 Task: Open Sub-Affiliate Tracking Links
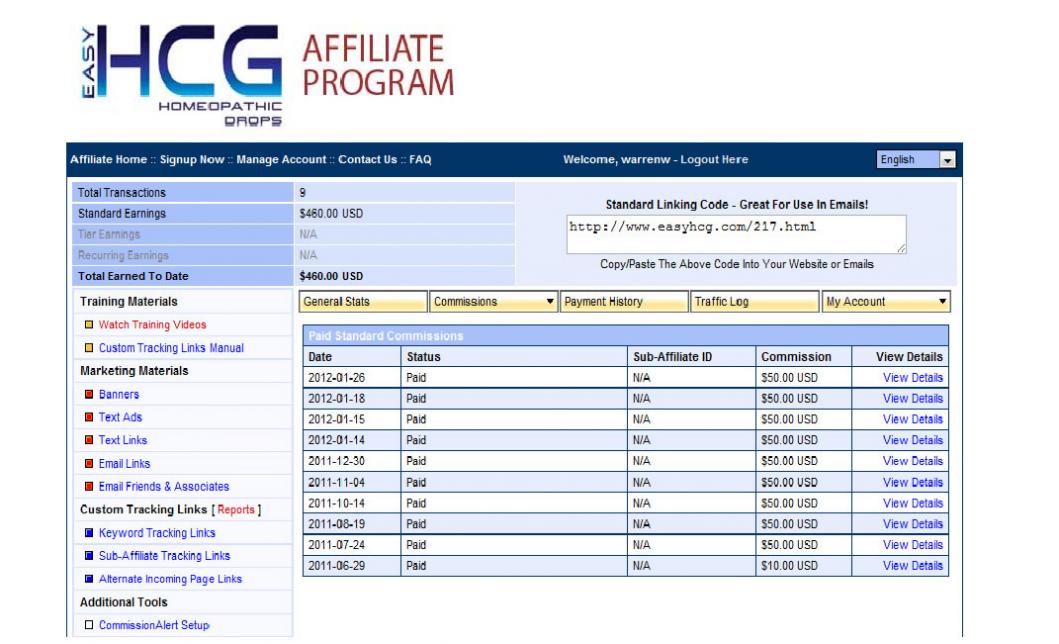coord(164,556)
